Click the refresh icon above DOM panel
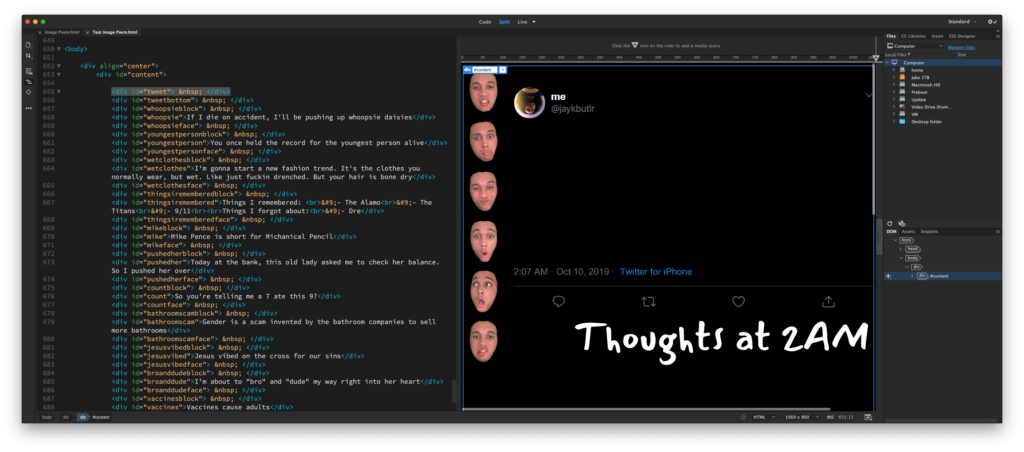This screenshot has width=1024, height=452. pyautogui.click(x=891, y=224)
